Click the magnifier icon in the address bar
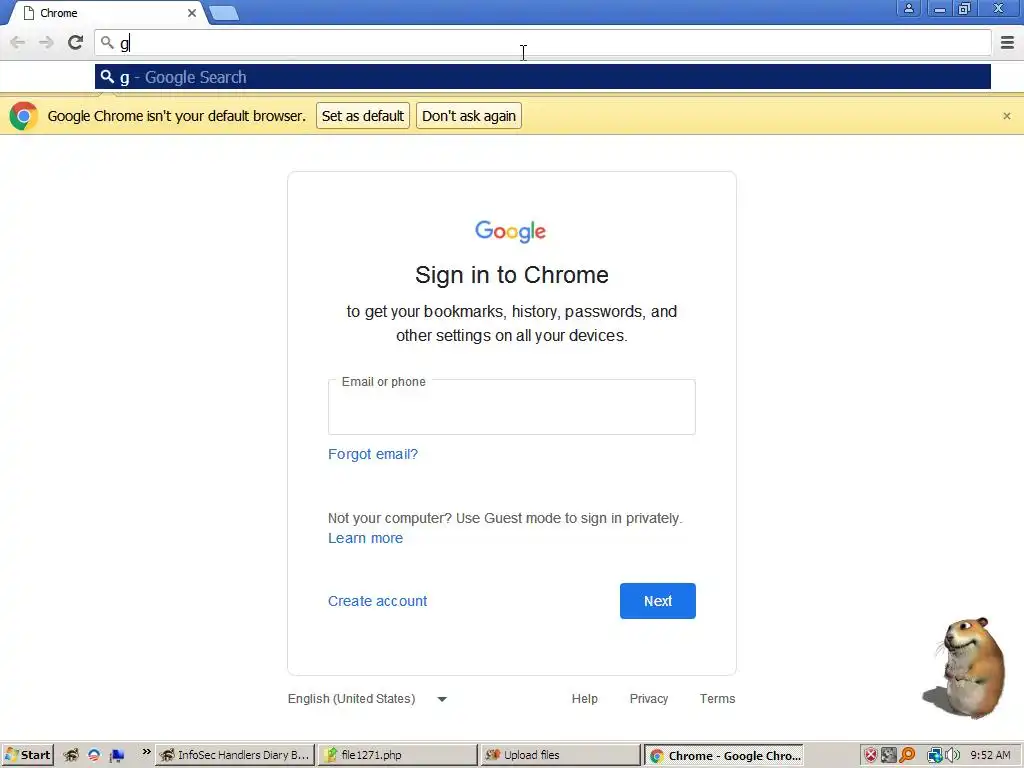The image size is (1024, 768). pyautogui.click(x=107, y=43)
